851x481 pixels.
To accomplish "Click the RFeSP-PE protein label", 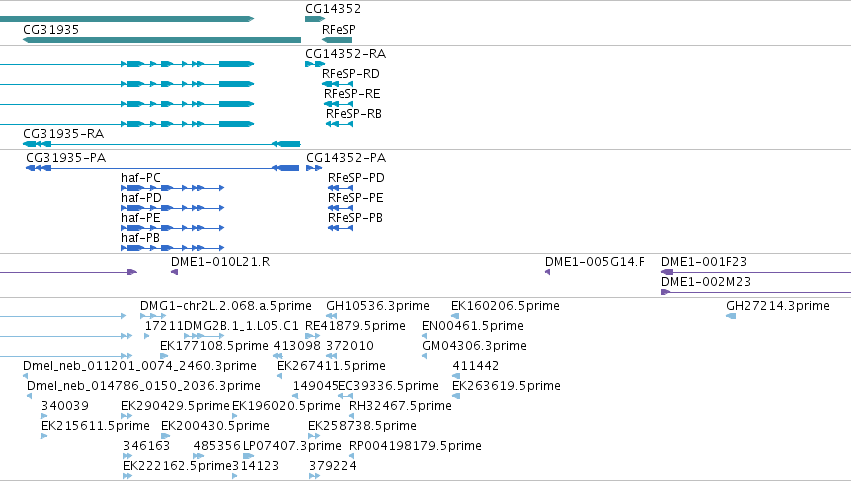I will click(x=355, y=198).
